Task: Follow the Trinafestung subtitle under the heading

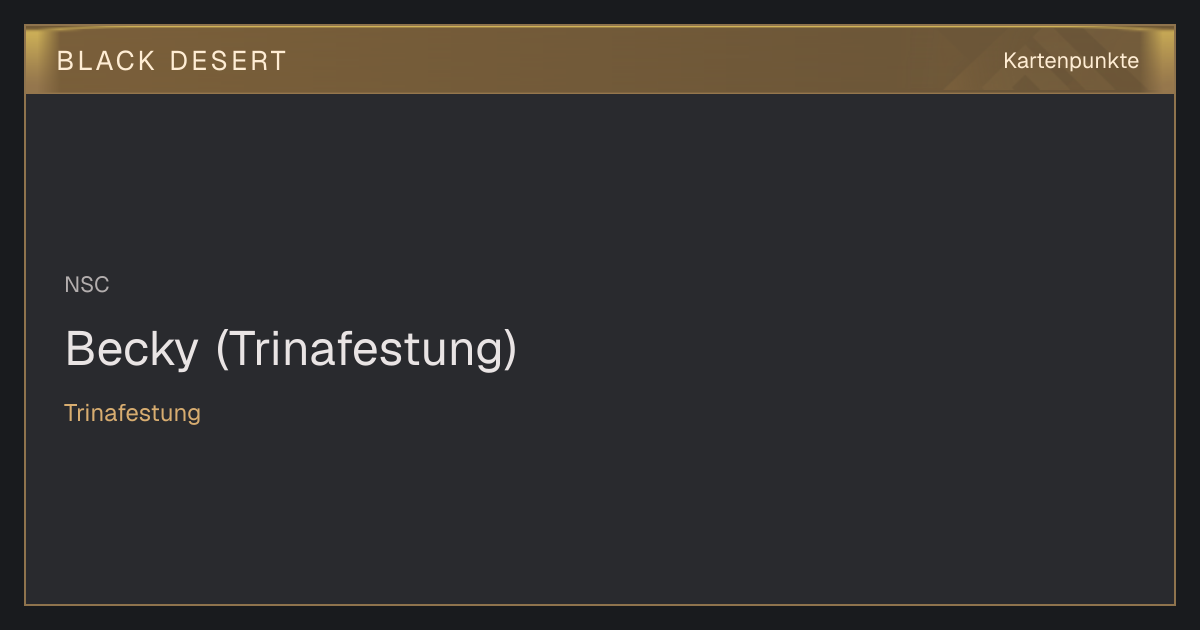Action: pyautogui.click(x=132, y=413)
